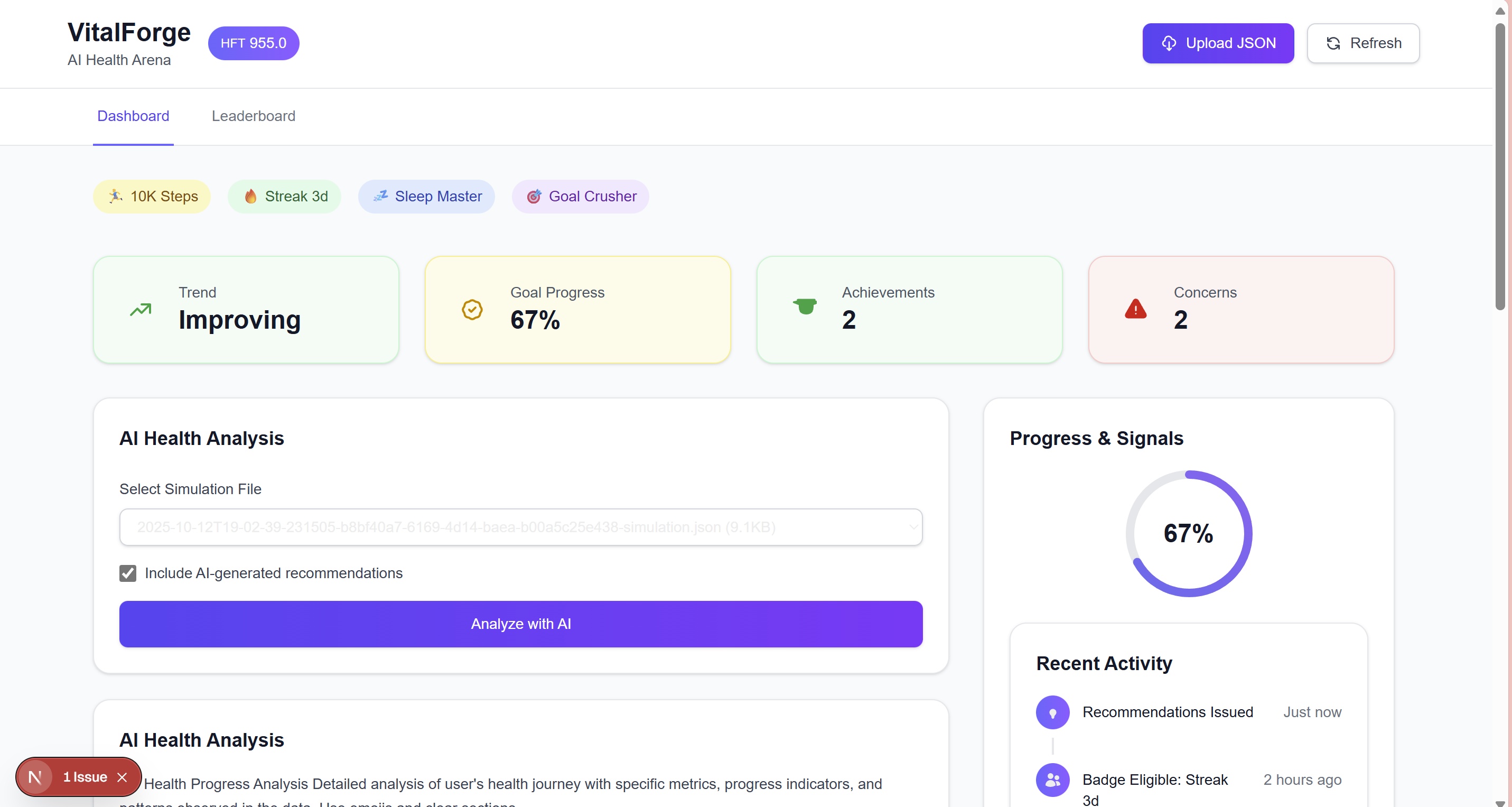Screen dimensions: 1512x807
Task: Click the red warning triangle in Concerns
Action: coord(1135,309)
